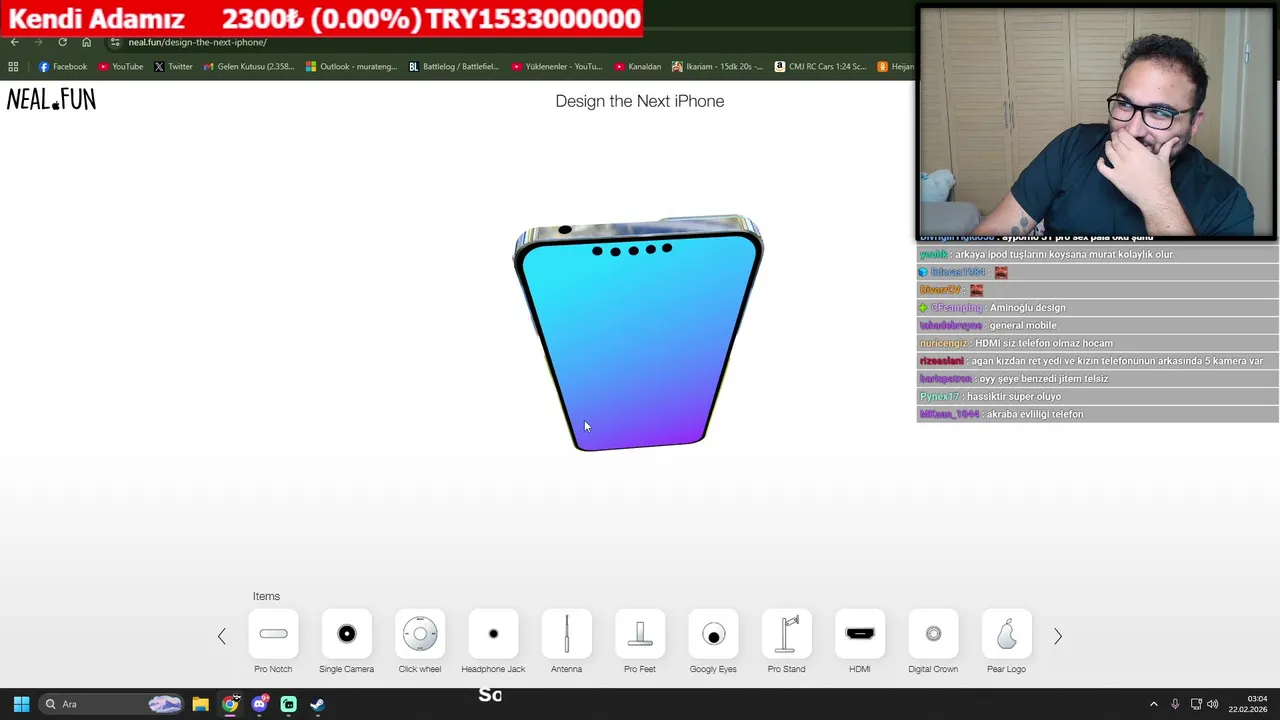
Task: Show hidden system tray icons
Action: click(1153, 704)
